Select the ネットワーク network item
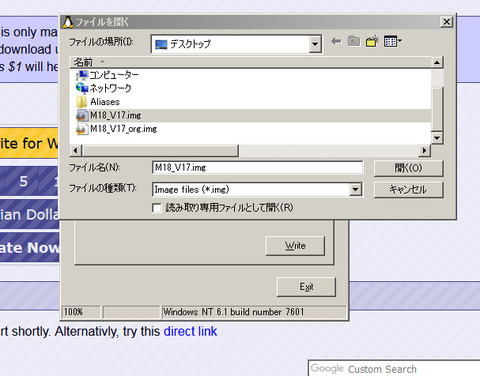480x376 pixels. coord(104,88)
